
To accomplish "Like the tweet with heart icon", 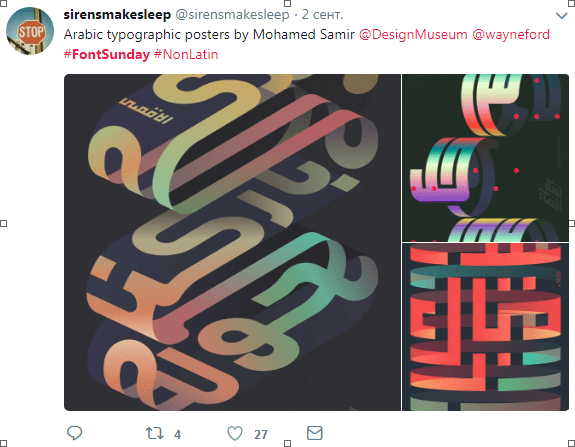I will point(235,433).
